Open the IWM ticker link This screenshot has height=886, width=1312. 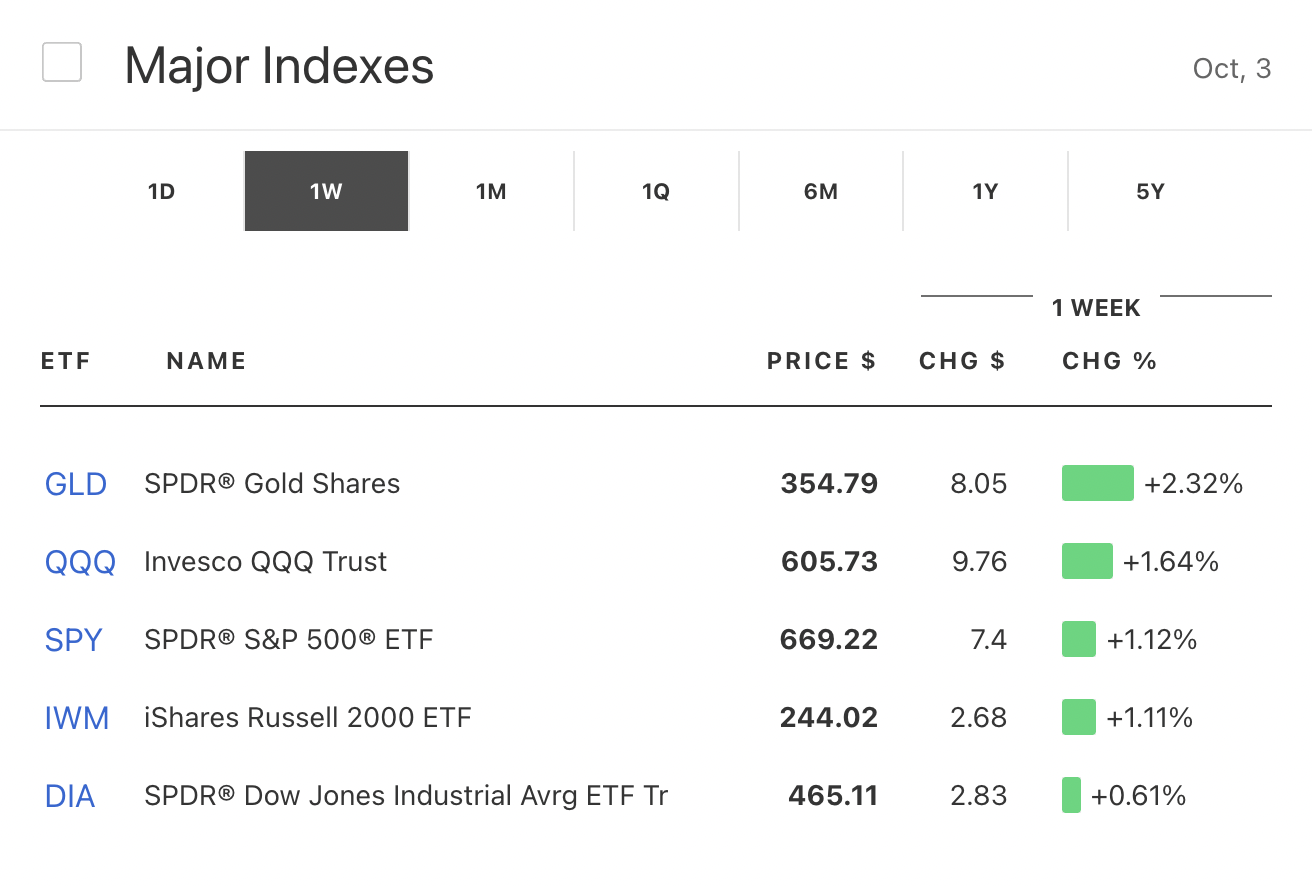click(77, 718)
